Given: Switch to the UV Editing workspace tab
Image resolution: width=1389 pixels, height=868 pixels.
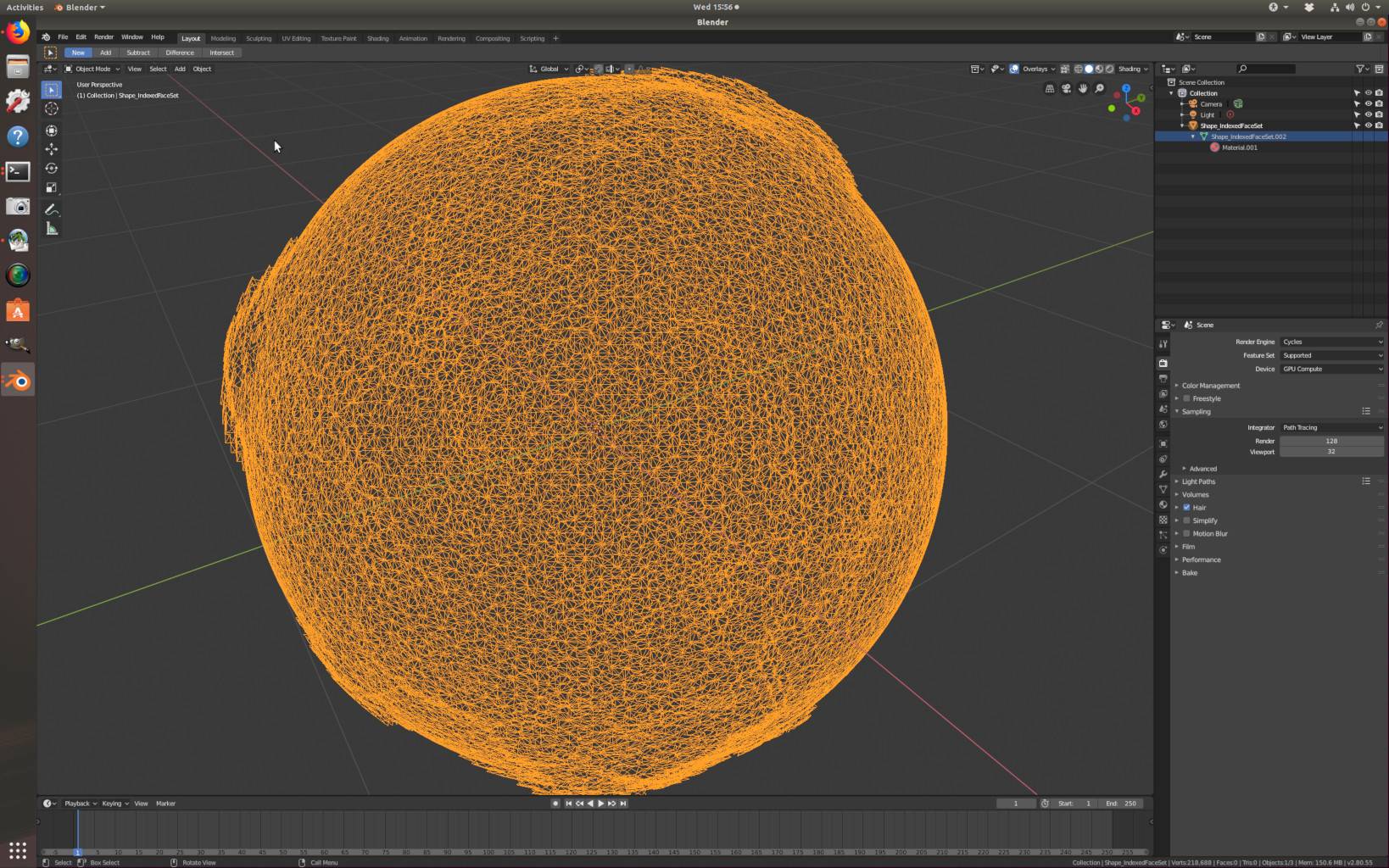Looking at the screenshot, I should click(296, 38).
